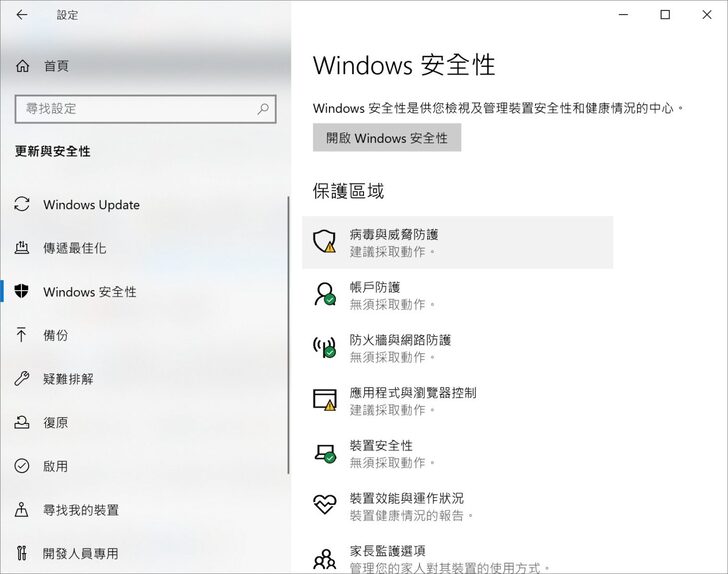Focus the 尋找設定 search field
Viewport: 728px width, 574px height.
tap(145, 109)
